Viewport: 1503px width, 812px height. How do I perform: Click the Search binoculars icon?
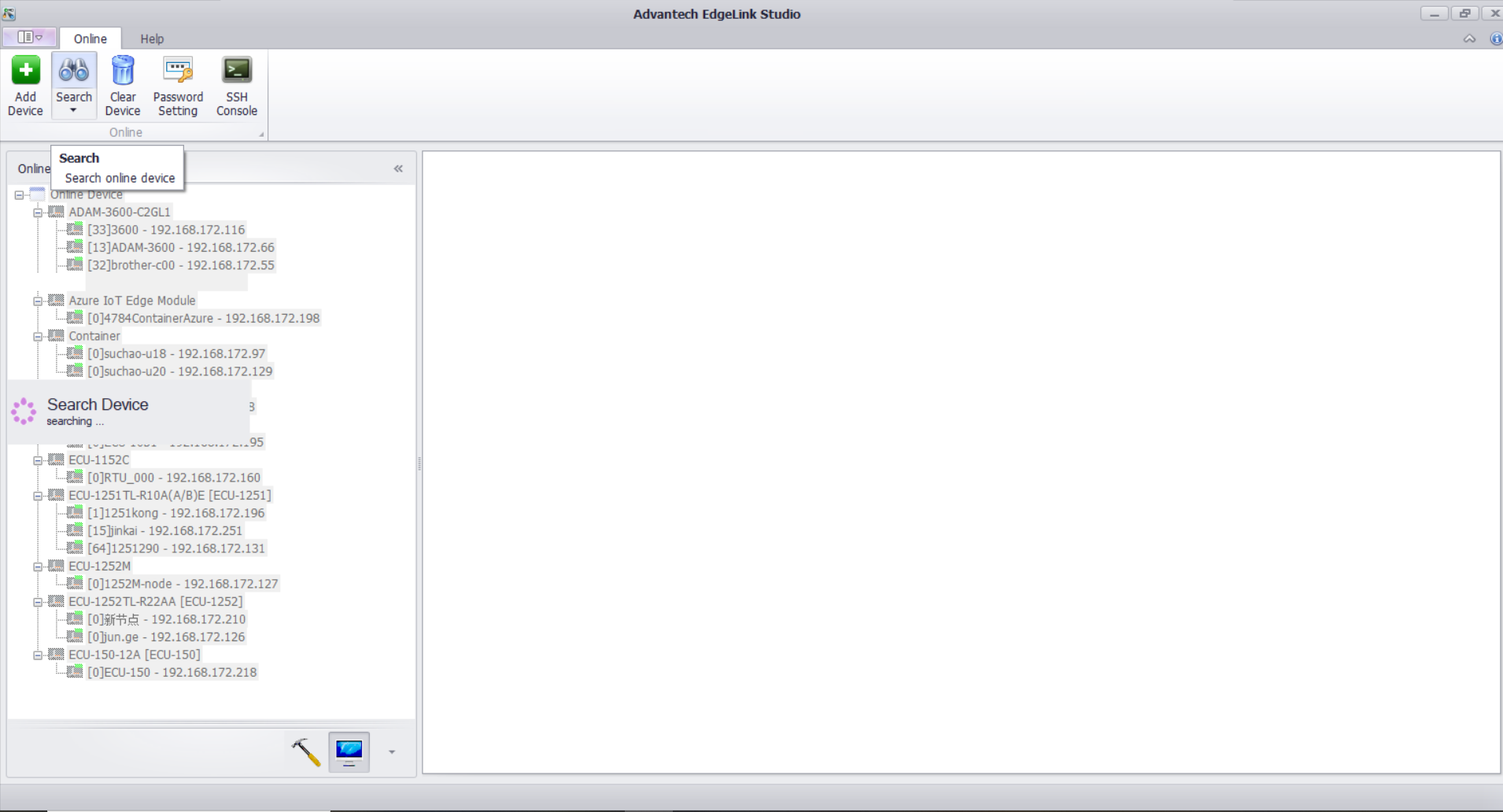74,72
